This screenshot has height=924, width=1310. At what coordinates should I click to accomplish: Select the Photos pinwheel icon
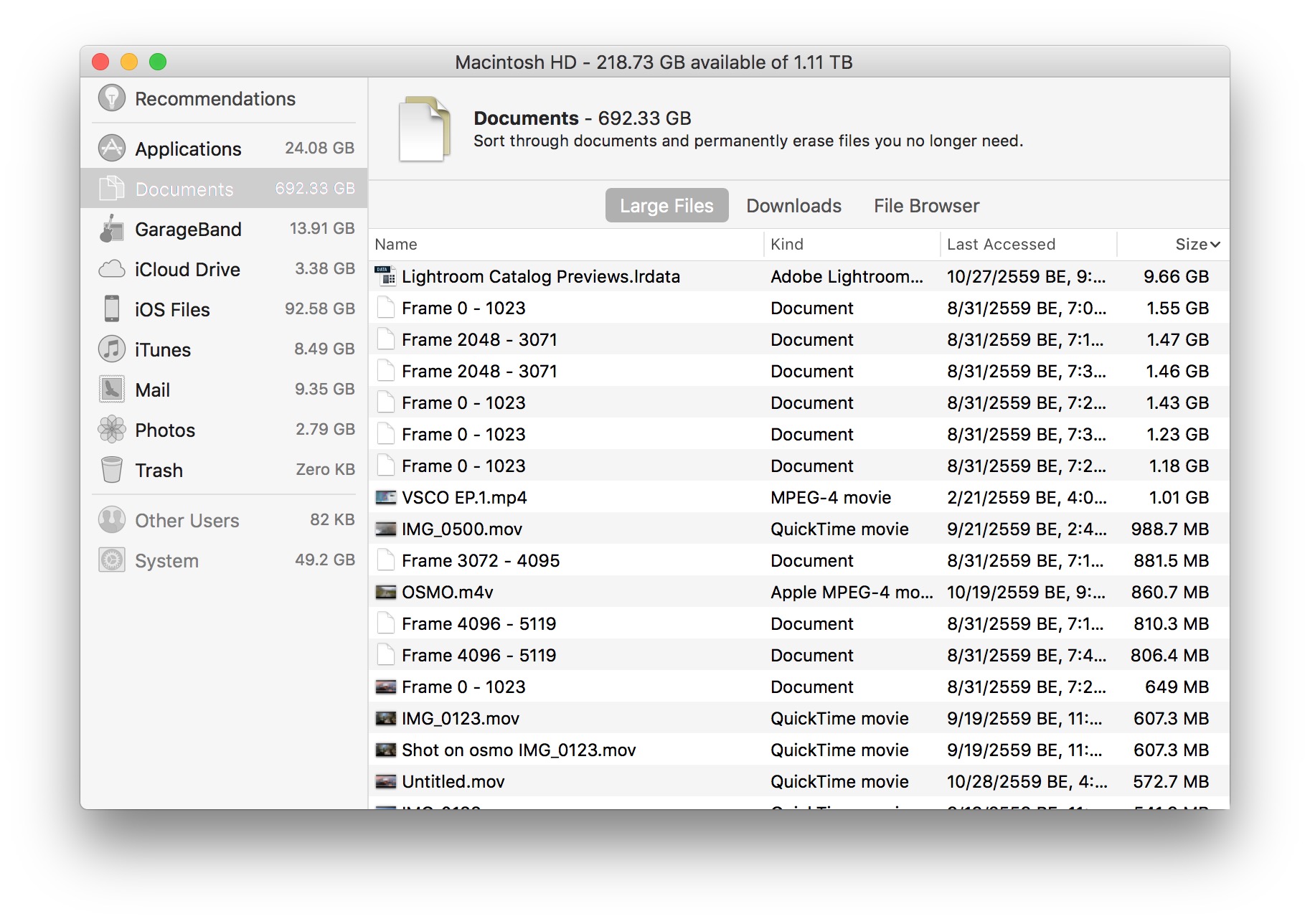[x=111, y=430]
